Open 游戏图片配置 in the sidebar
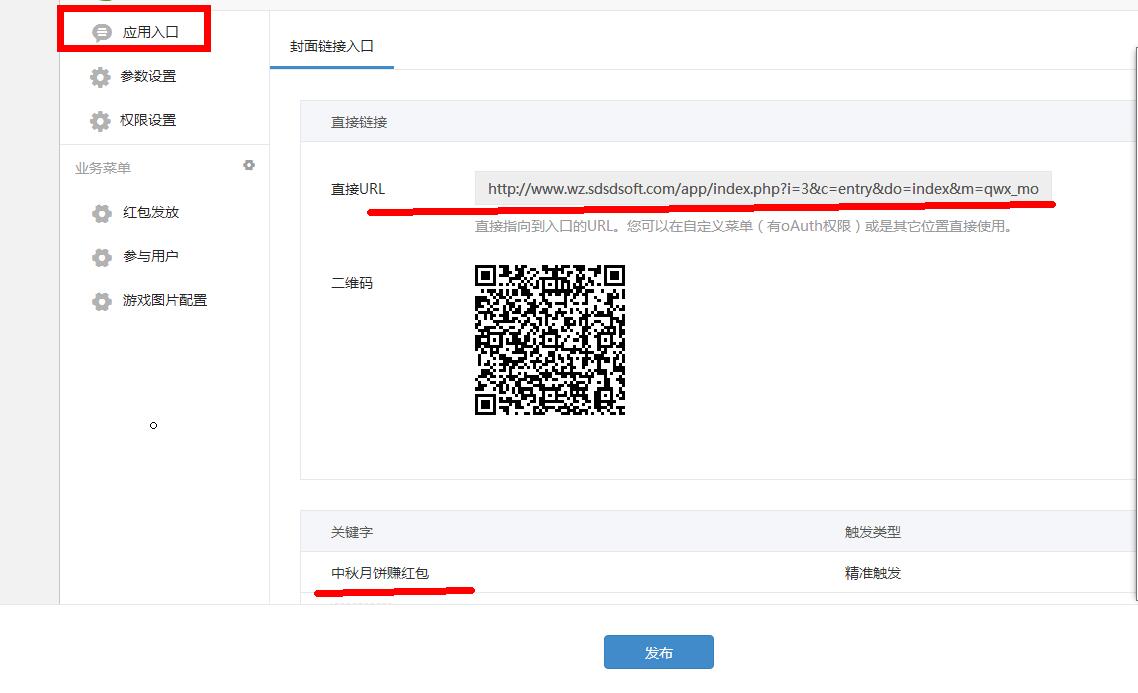 (x=165, y=300)
